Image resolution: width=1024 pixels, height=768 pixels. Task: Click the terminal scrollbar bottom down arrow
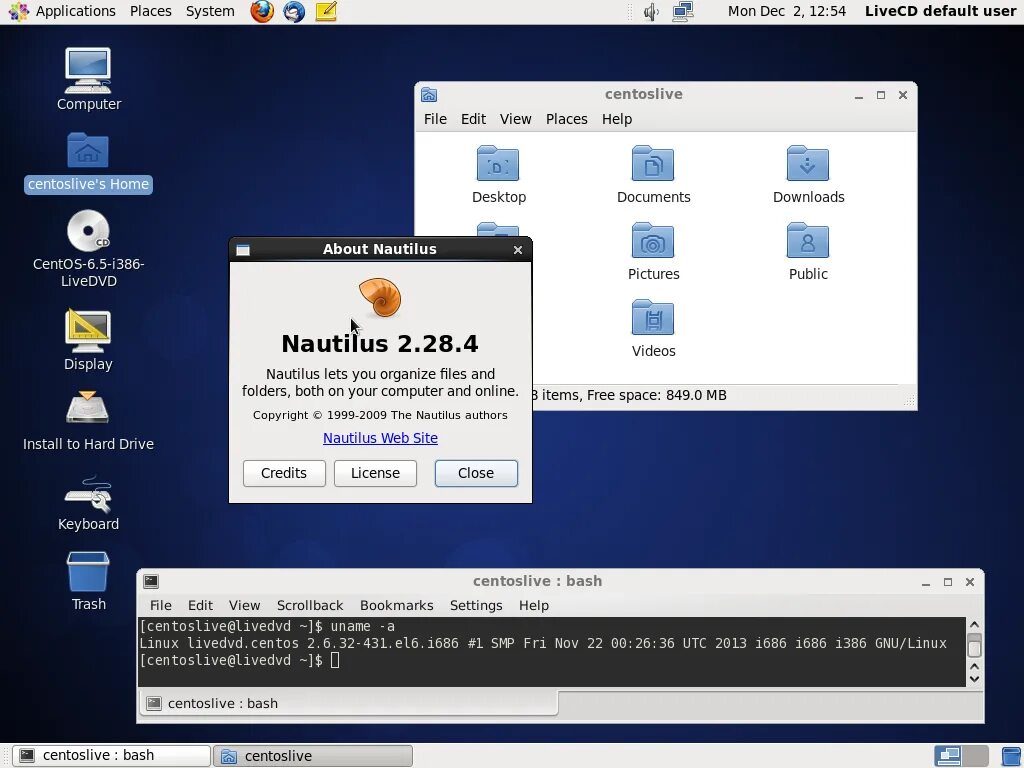(974, 679)
